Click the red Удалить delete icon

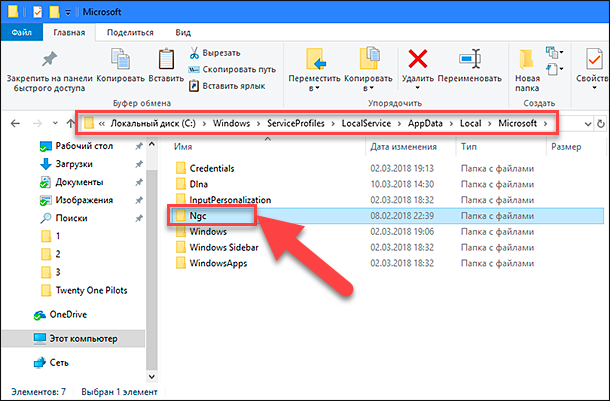[x=418, y=58]
